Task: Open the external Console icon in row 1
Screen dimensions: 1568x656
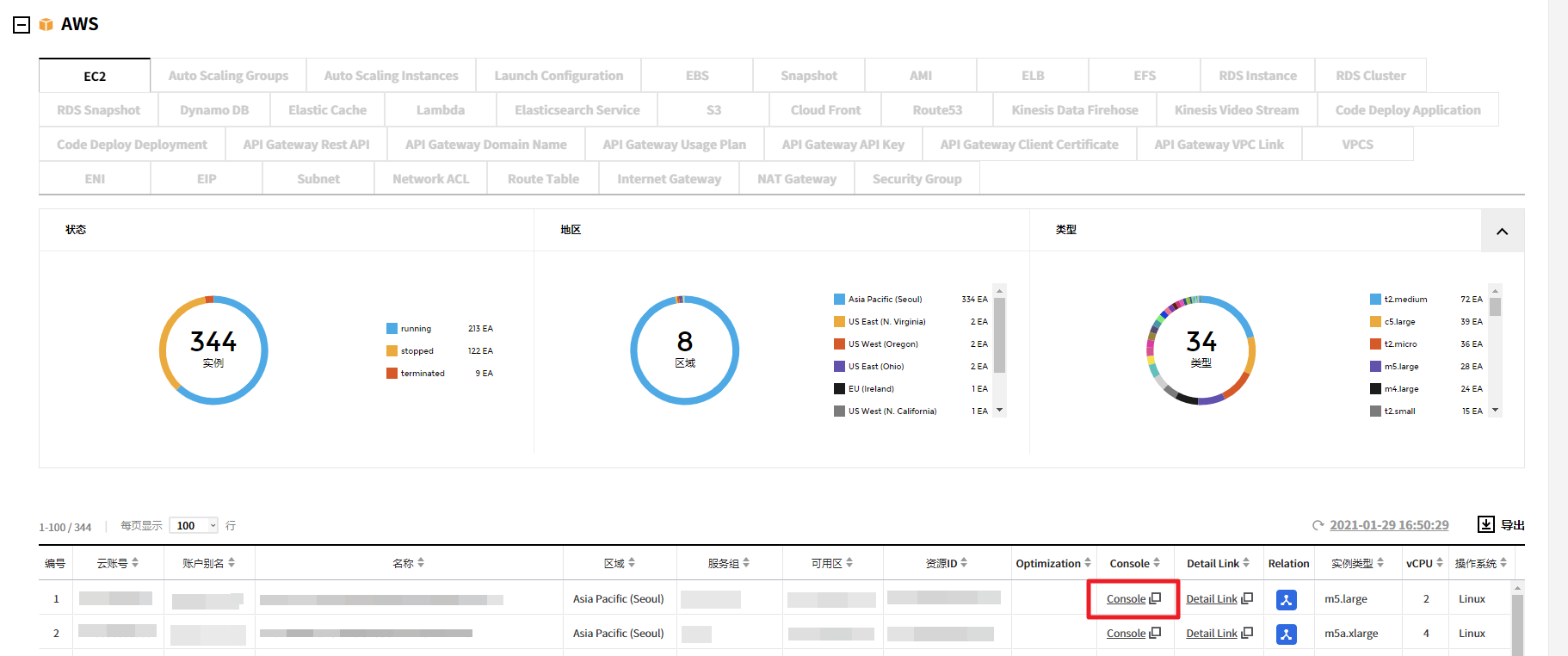Action: click(x=1155, y=598)
